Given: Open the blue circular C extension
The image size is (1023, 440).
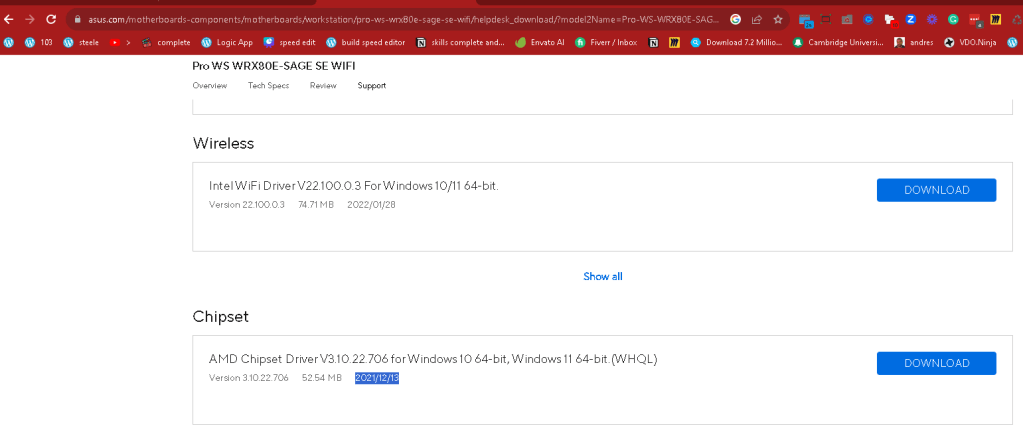Looking at the screenshot, I should [x=868, y=20].
